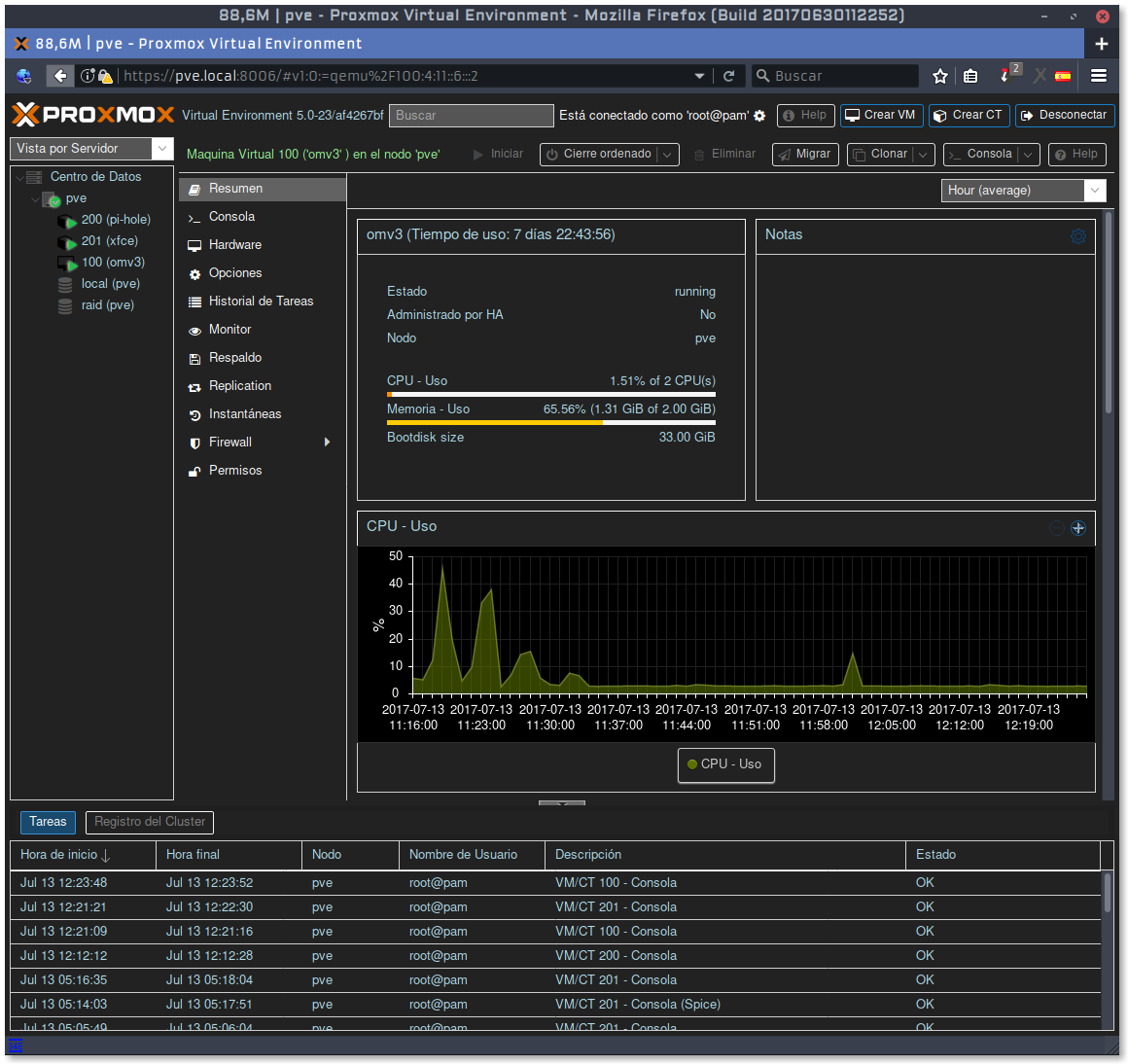Open the Monitor section

click(x=263, y=330)
